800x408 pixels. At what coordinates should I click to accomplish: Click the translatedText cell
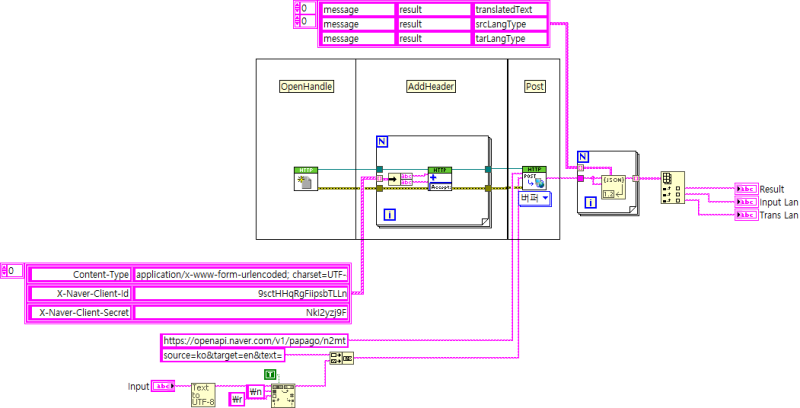point(510,10)
